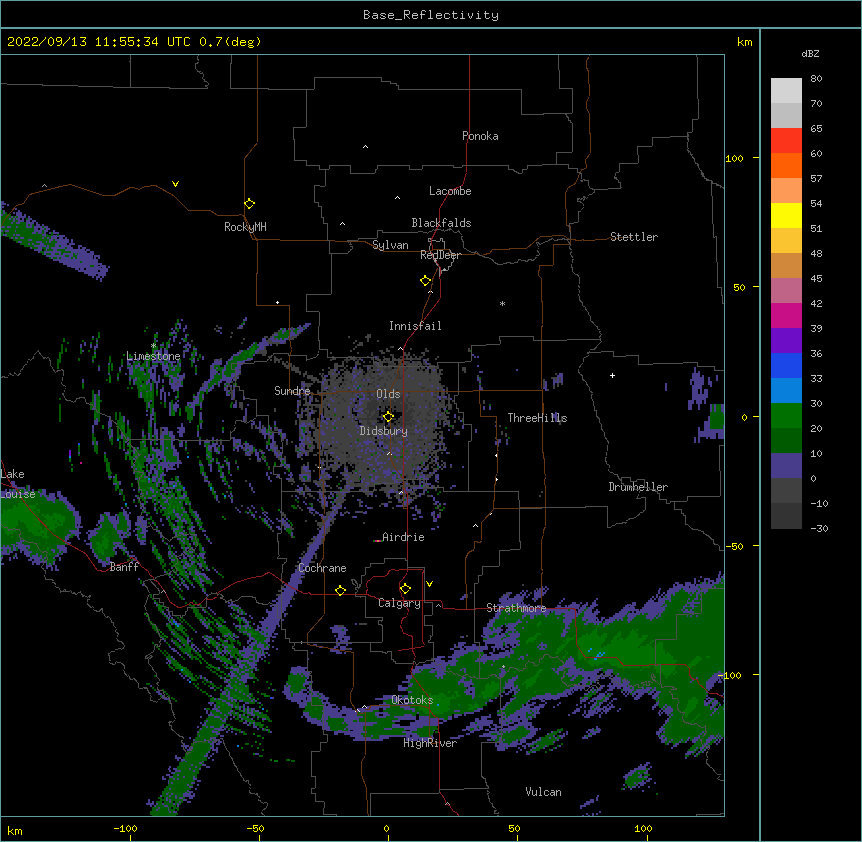The width and height of the screenshot is (862, 842).
Task: Click the Base_Reflectivity title
Action: pos(431,15)
